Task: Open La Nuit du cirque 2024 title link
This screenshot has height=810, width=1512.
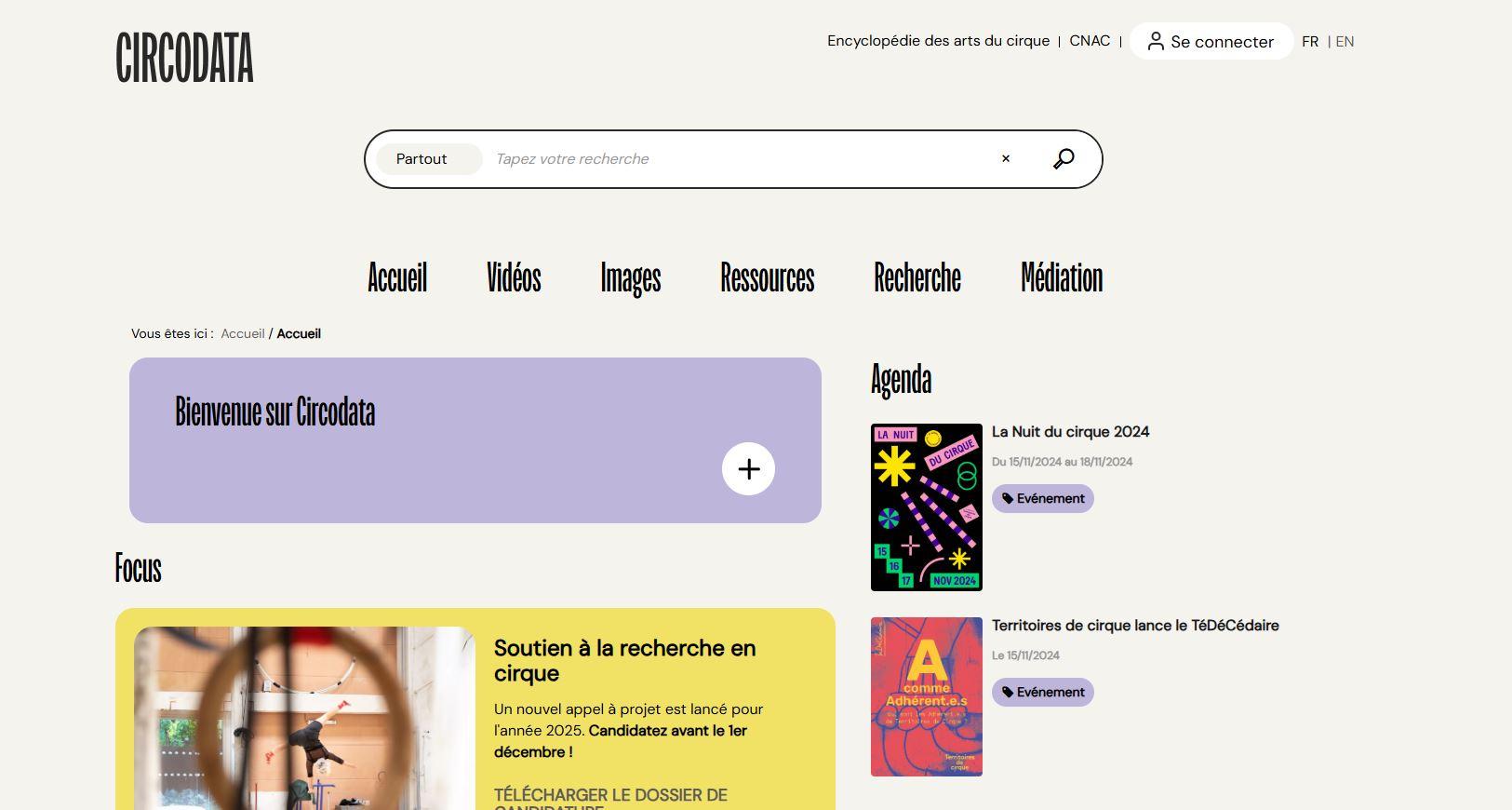Action: (x=1070, y=432)
